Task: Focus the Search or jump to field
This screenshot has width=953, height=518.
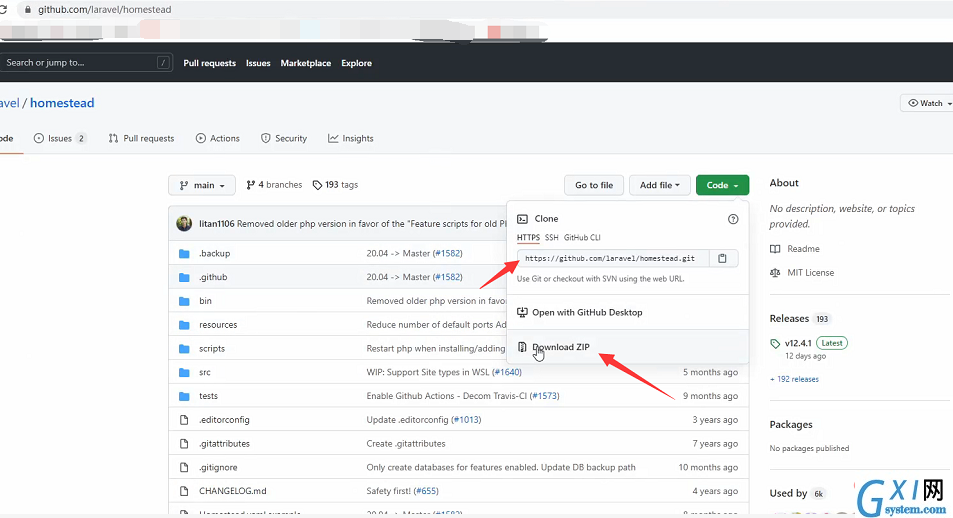Action: click(x=86, y=63)
